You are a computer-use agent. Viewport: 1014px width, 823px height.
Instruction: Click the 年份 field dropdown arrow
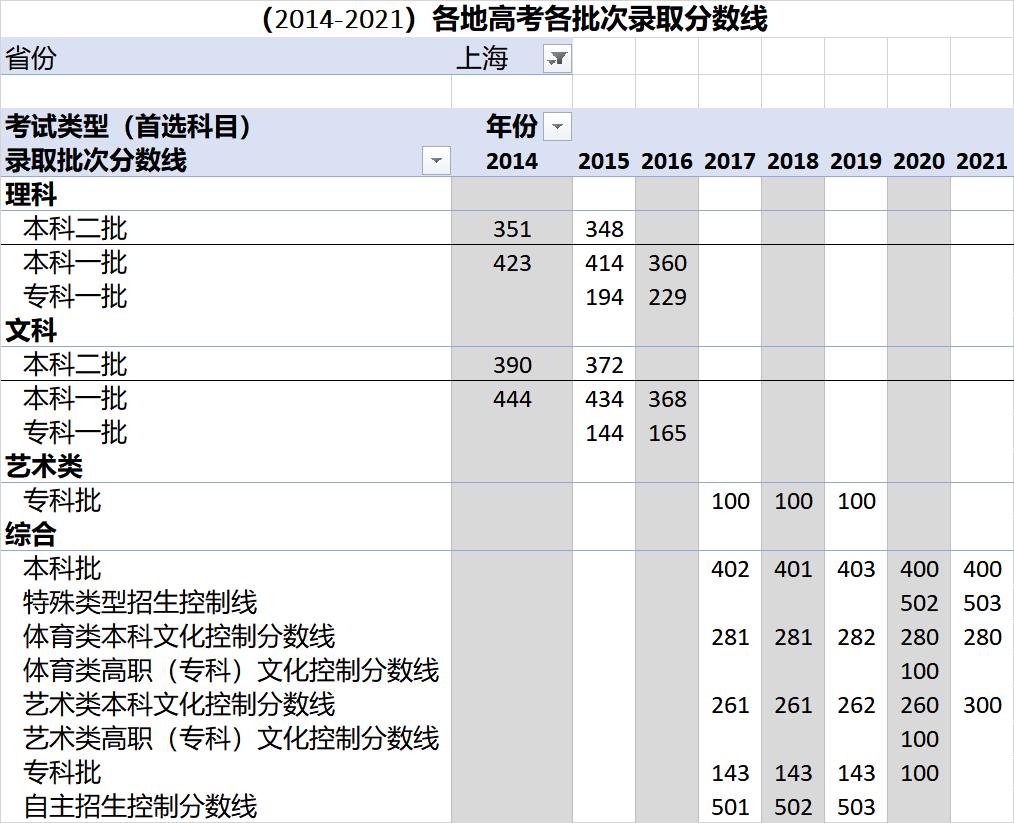click(x=556, y=126)
